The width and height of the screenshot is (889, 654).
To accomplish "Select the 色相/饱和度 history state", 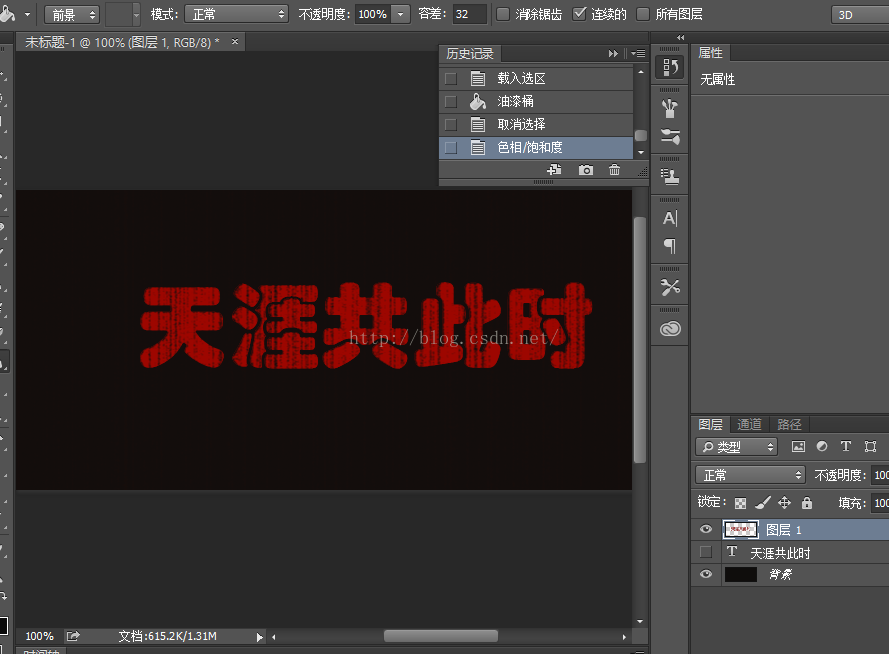I will click(536, 147).
